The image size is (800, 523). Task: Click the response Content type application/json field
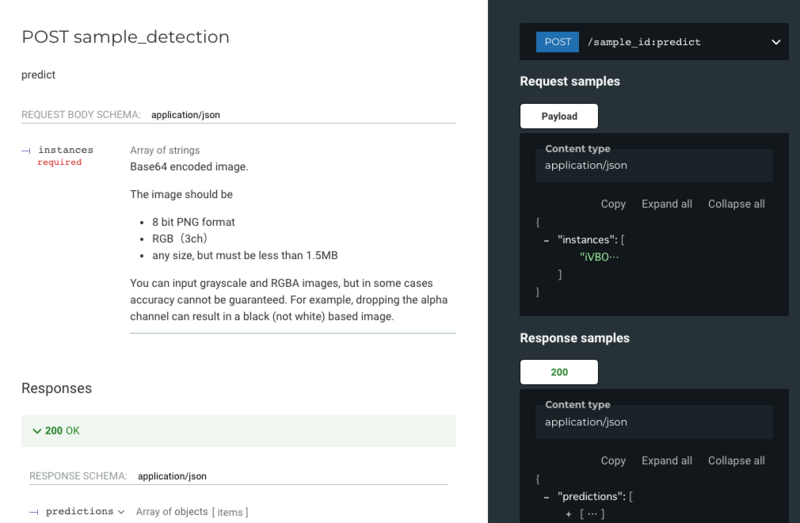tap(654, 422)
